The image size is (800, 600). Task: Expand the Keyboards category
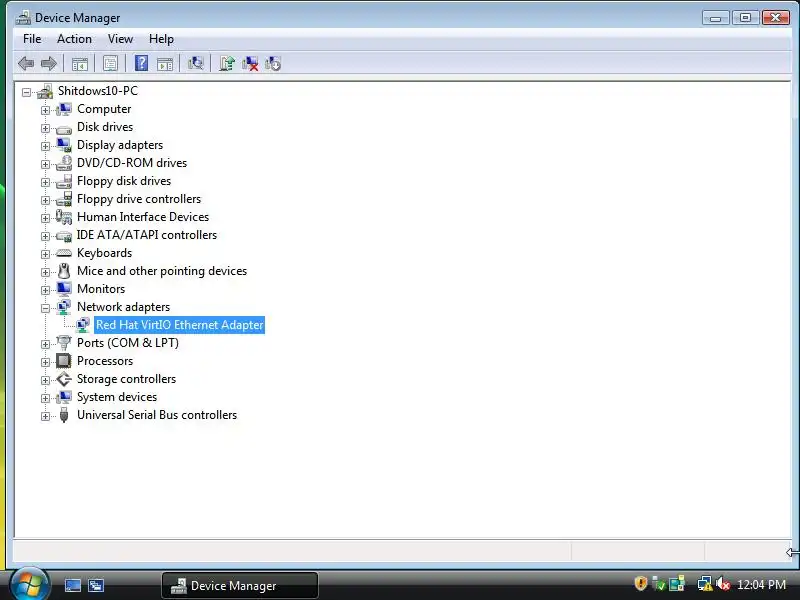(x=45, y=254)
